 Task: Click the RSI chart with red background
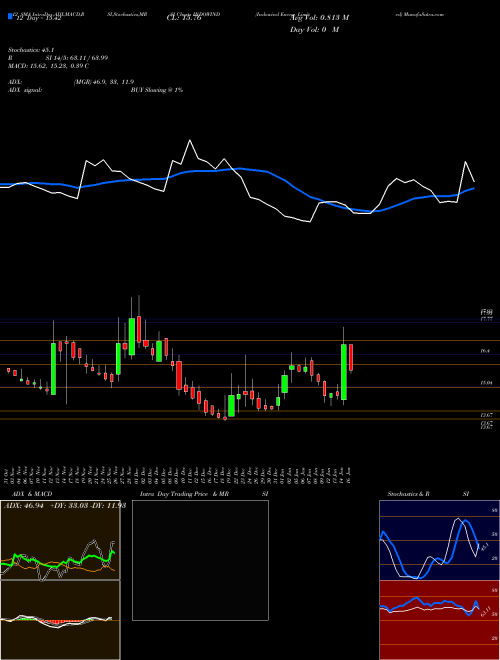coord(439,620)
